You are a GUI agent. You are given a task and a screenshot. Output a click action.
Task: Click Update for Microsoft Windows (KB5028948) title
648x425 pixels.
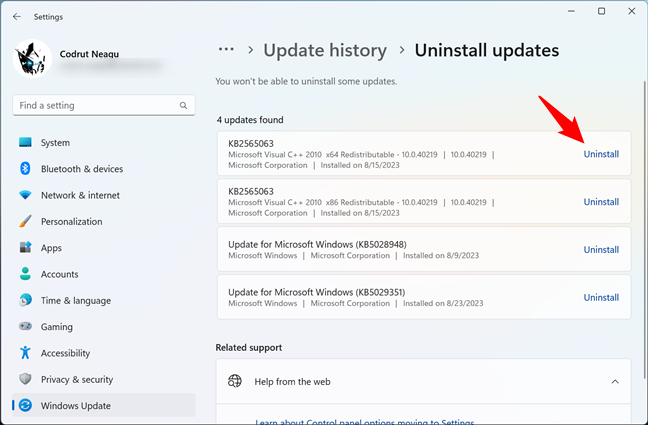(x=317, y=244)
